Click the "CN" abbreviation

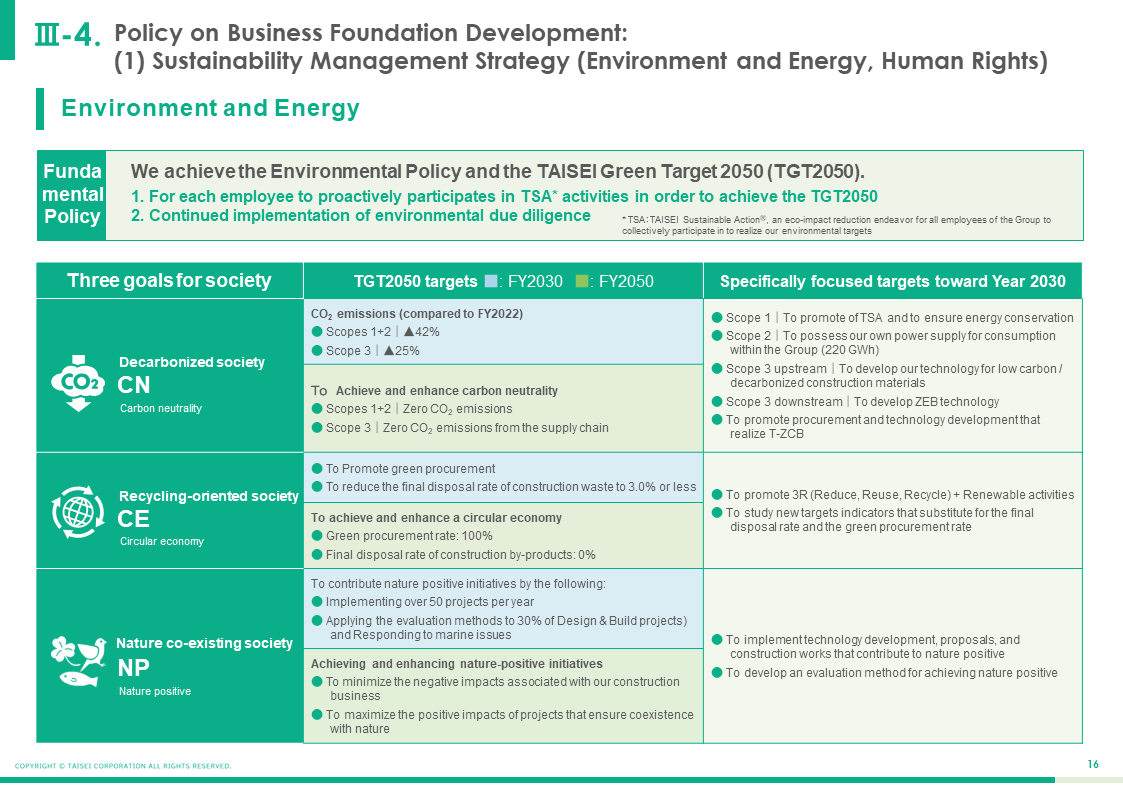coord(134,385)
